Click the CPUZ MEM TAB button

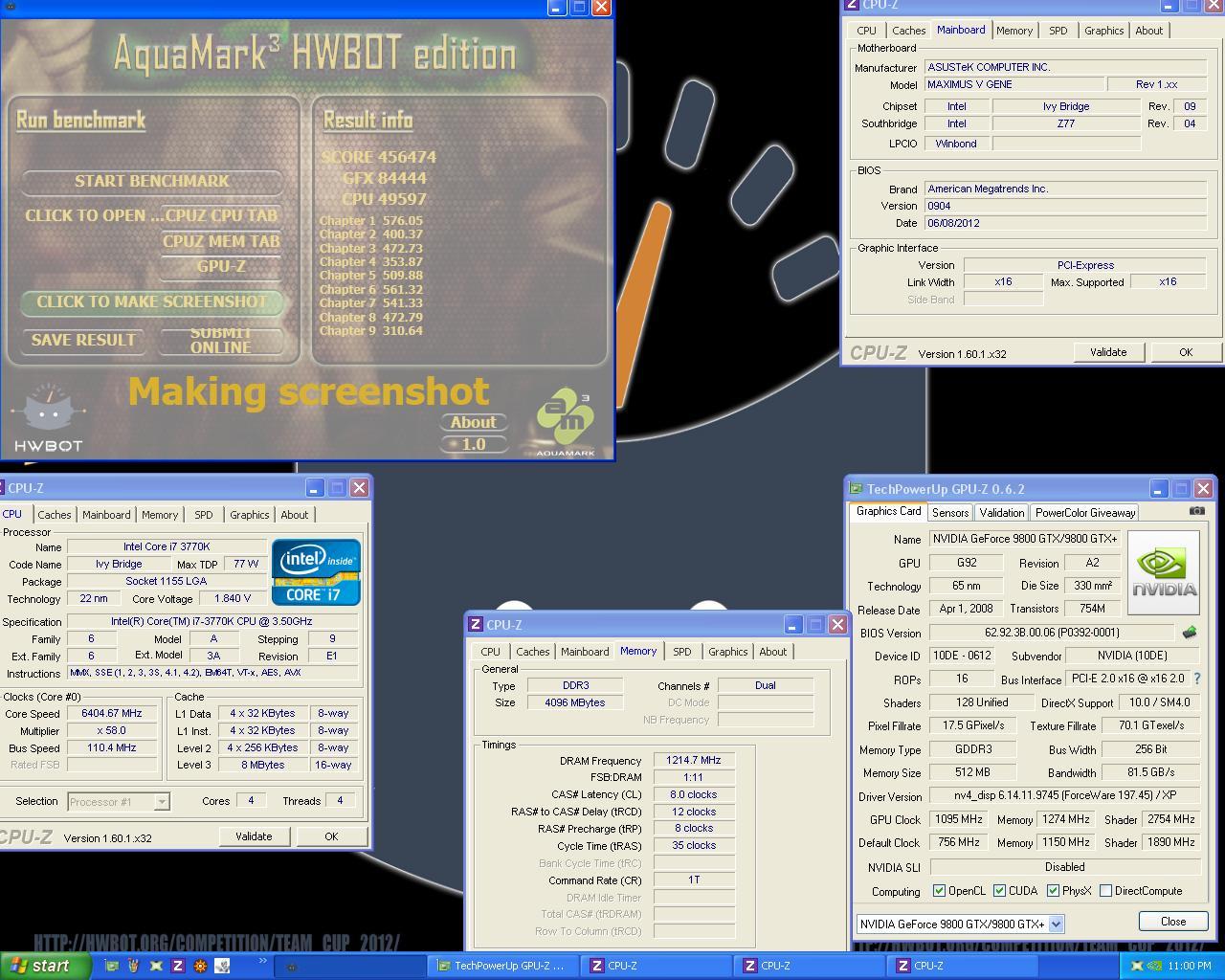point(222,241)
